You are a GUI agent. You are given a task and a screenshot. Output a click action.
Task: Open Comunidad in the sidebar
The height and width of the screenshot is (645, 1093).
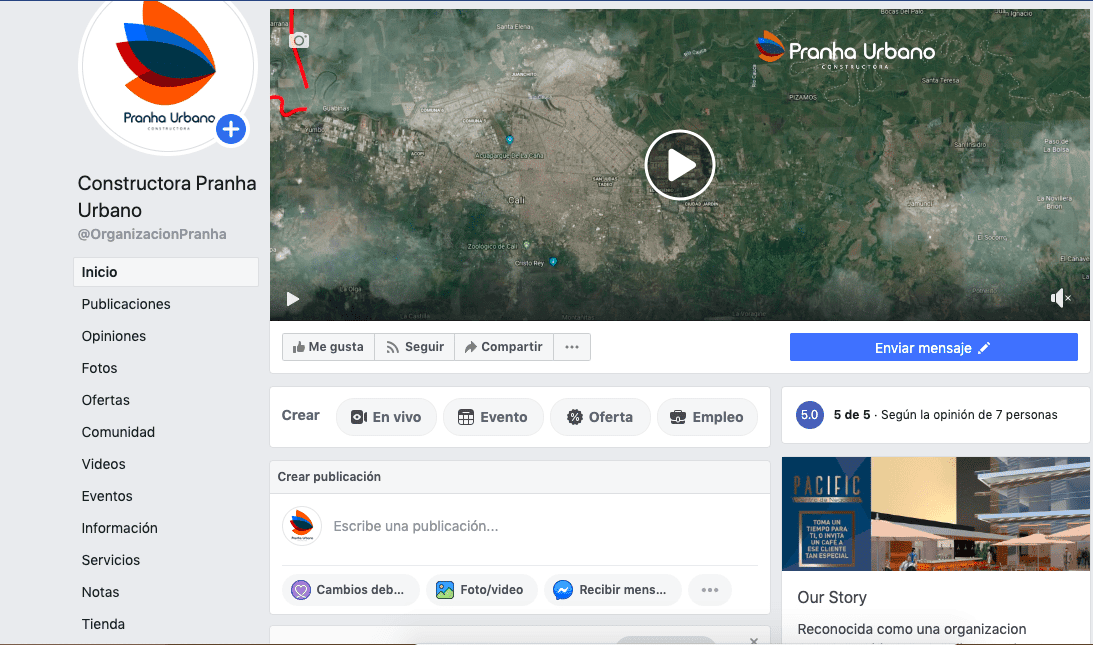119,432
